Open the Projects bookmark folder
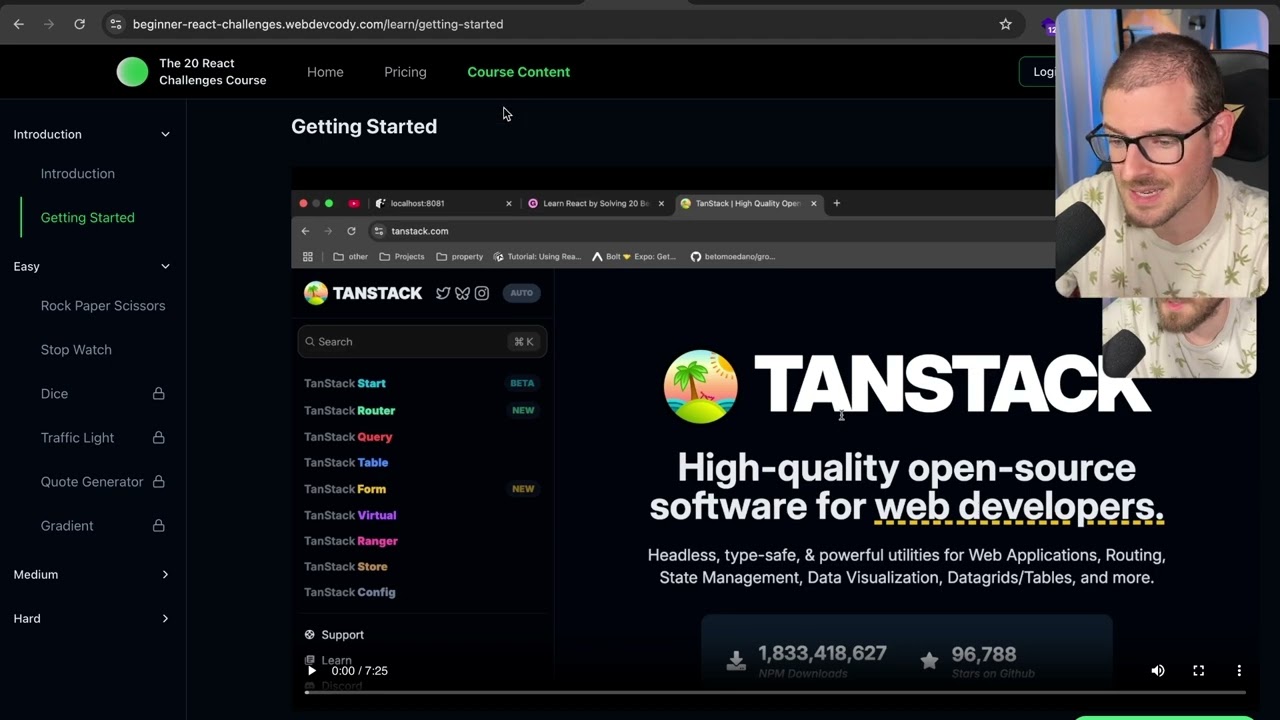The height and width of the screenshot is (720, 1280). click(402, 257)
